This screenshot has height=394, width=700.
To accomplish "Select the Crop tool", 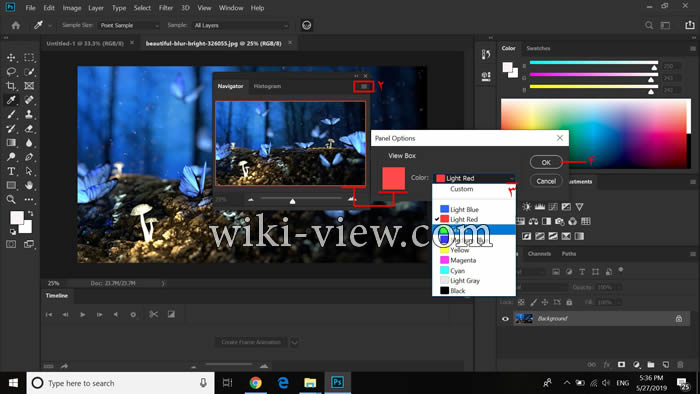I will [x=11, y=86].
